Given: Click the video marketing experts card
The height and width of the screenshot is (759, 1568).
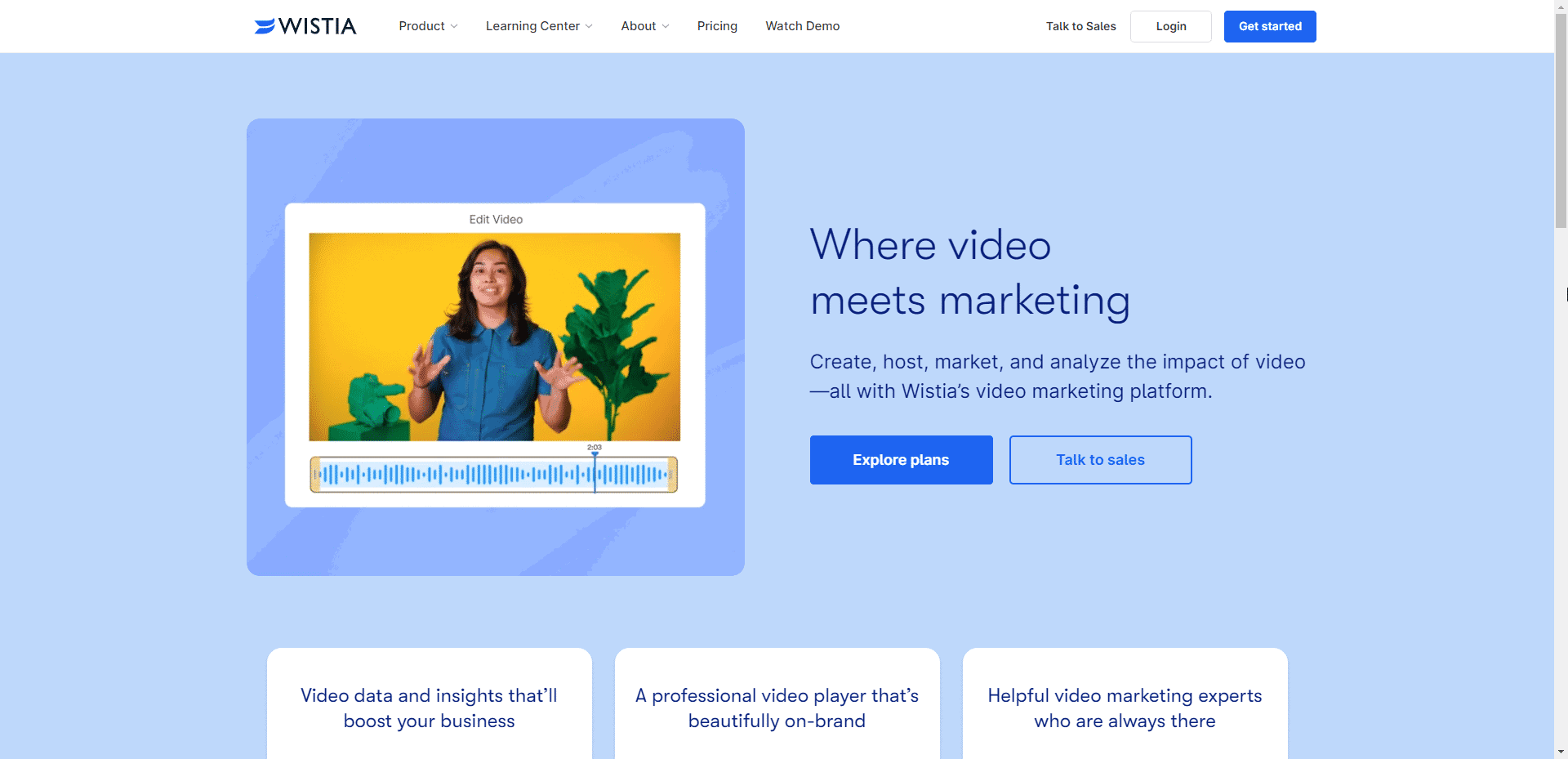Looking at the screenshot, I should 1125,708.
